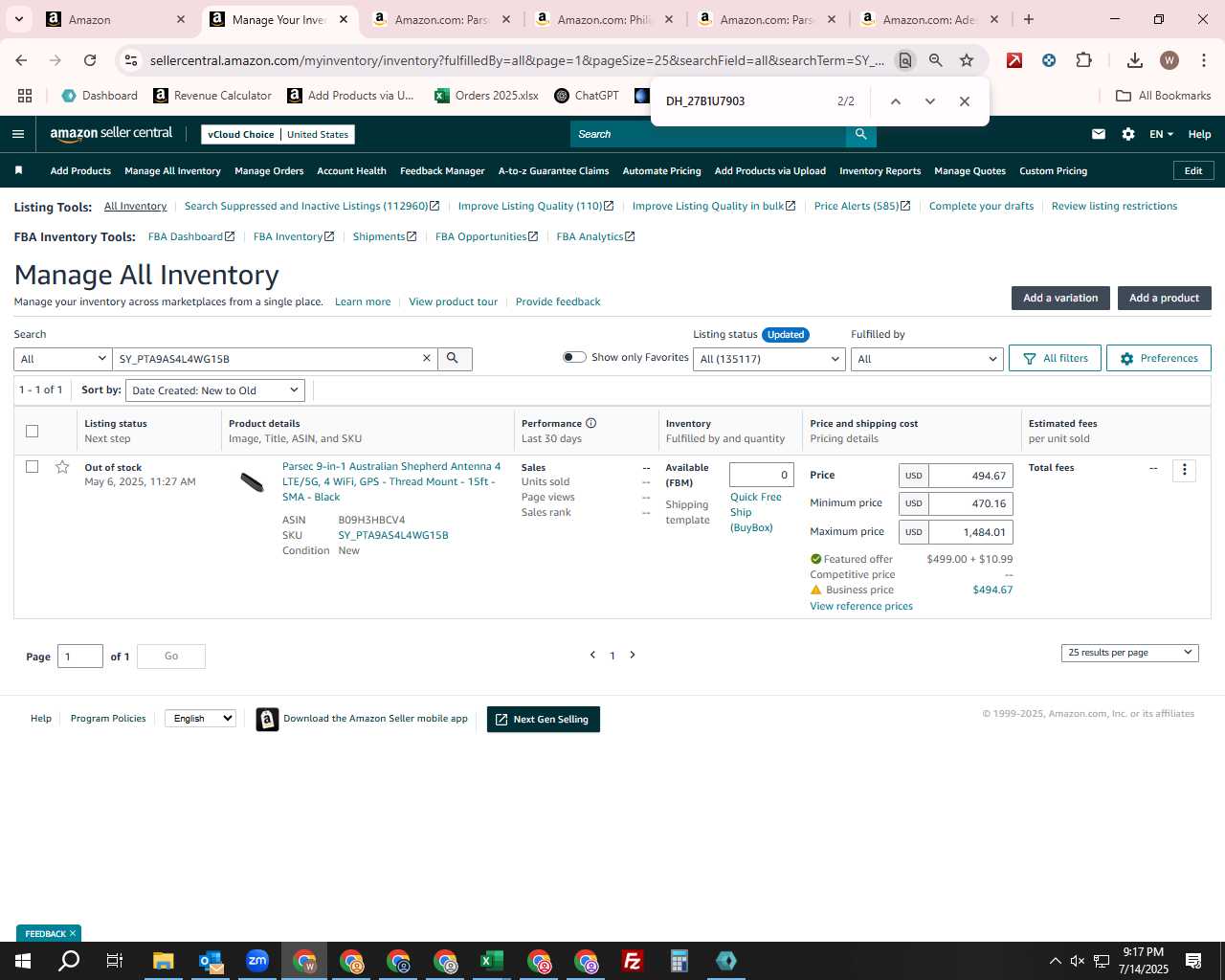Open a new browser tab
Screen dimensions: 1225x980
tap(1029, 19)
